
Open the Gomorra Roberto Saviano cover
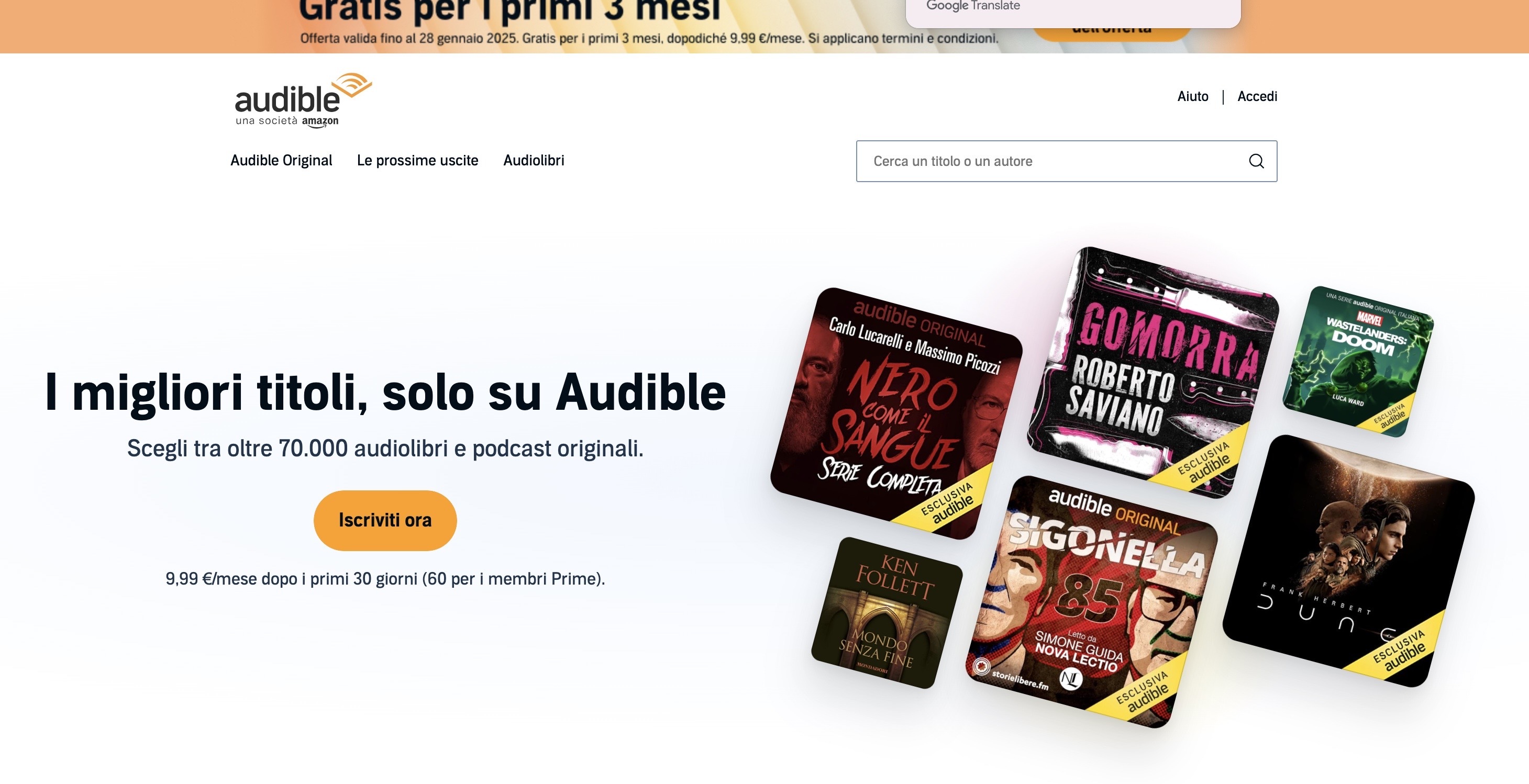click(x=1153, y=373)
